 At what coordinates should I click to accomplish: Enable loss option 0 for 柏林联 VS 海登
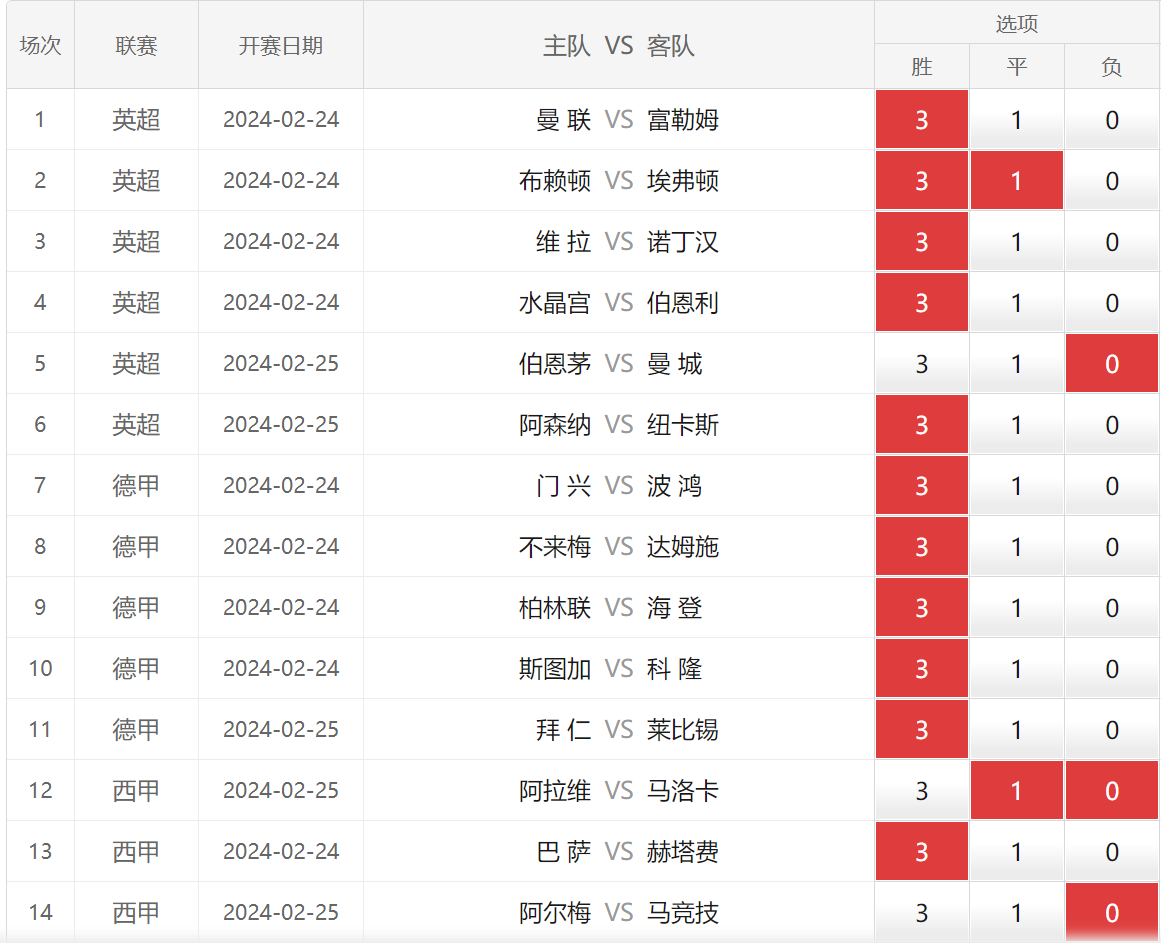point(1112,607)
